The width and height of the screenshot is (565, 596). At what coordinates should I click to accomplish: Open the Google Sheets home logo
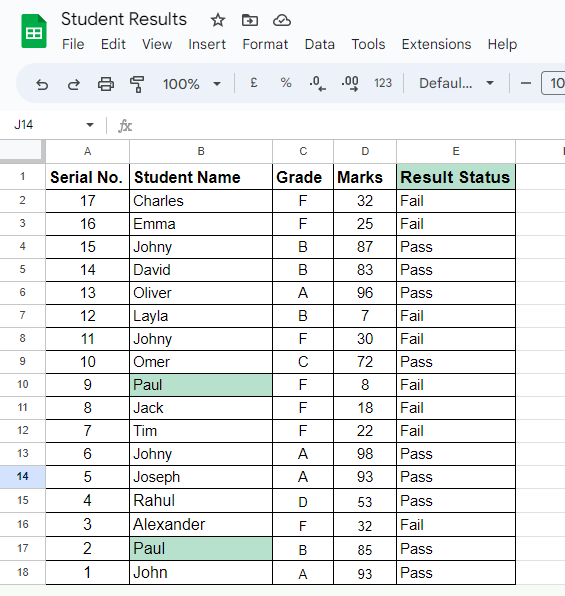coord(34,31)
